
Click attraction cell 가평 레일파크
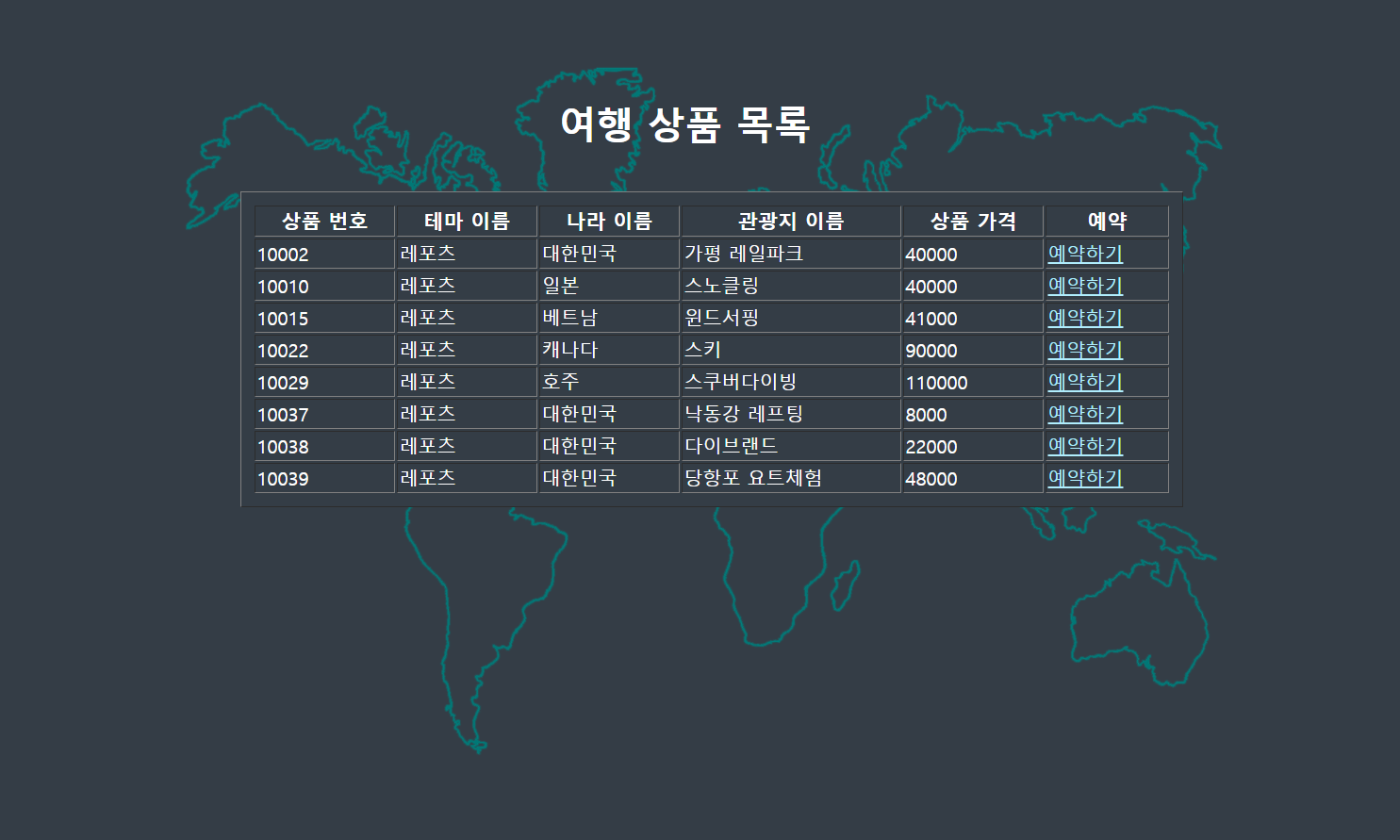click(x=791, y=254)
